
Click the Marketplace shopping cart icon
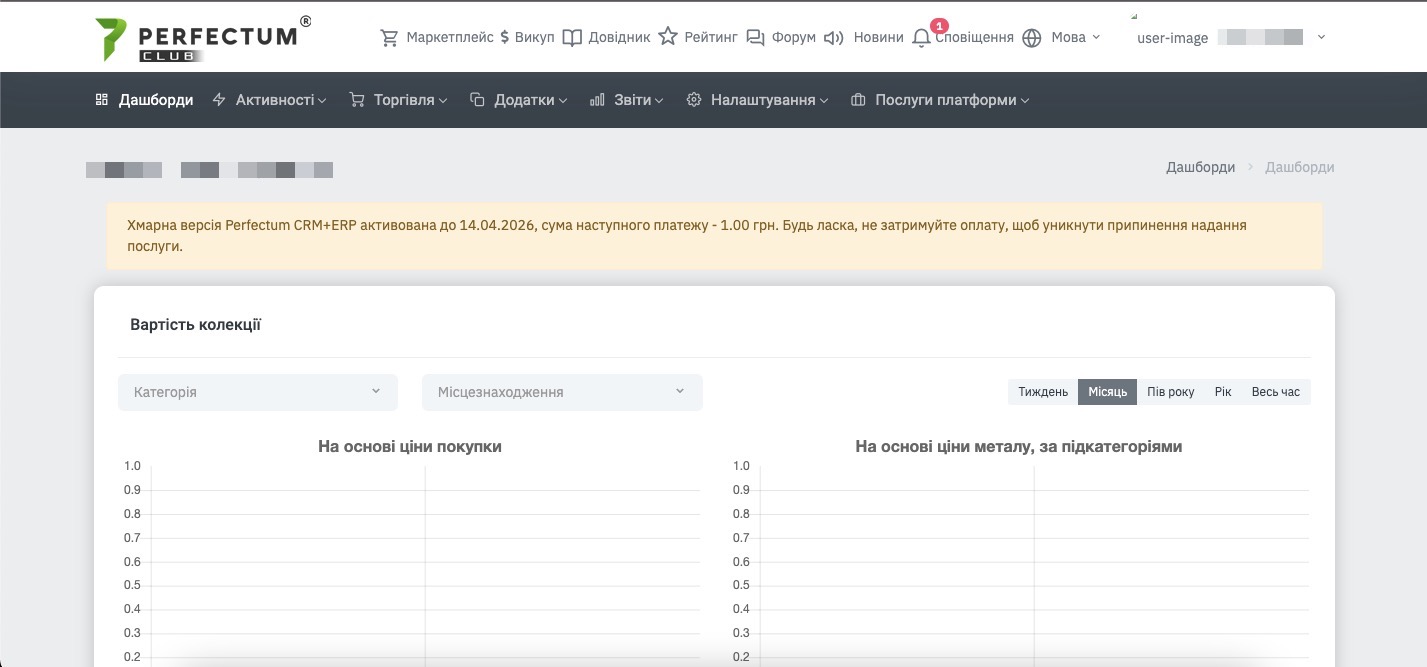[x=389, y=38]
